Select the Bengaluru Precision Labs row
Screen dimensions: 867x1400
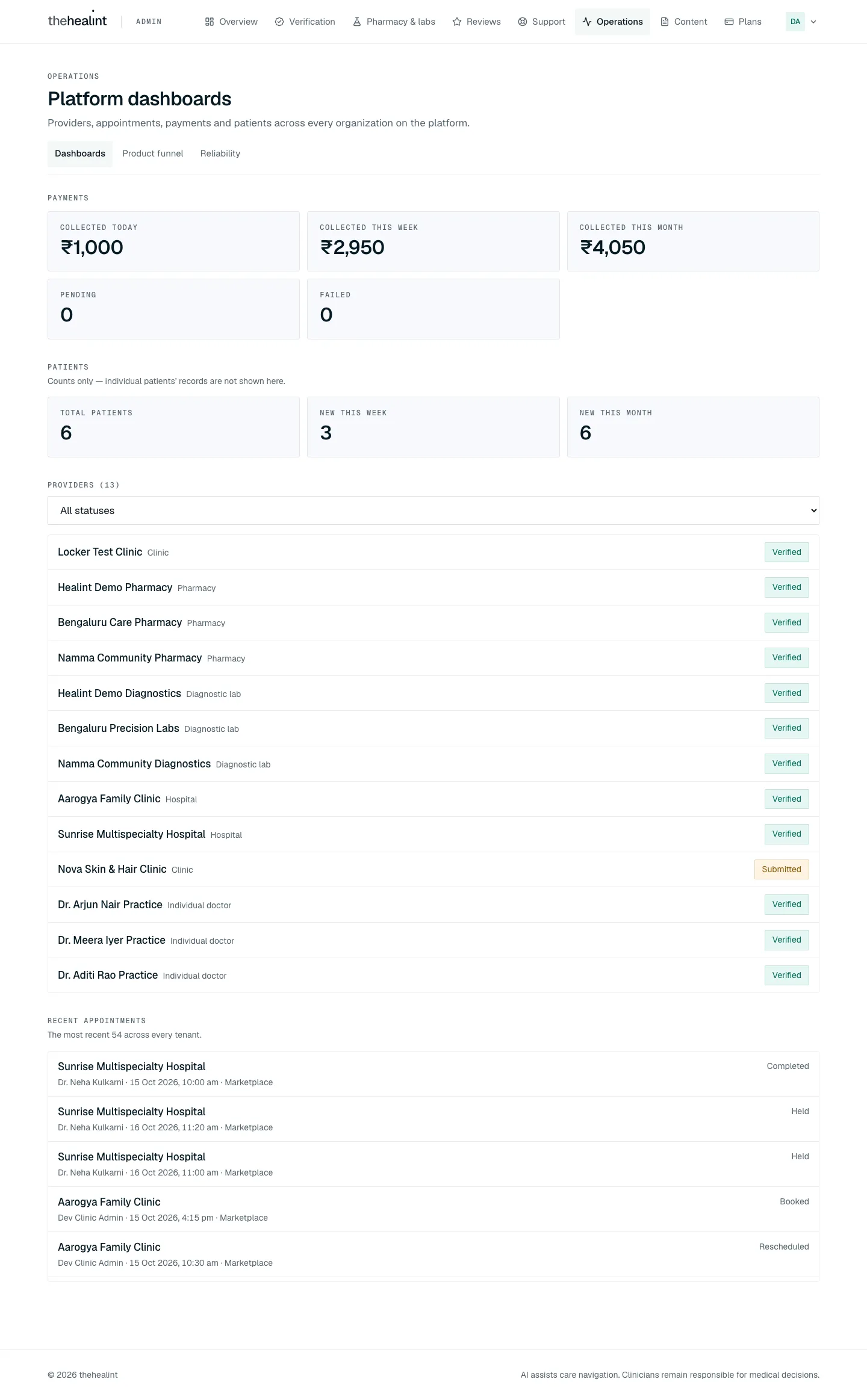pyautogui.click(x=433, y=728)
